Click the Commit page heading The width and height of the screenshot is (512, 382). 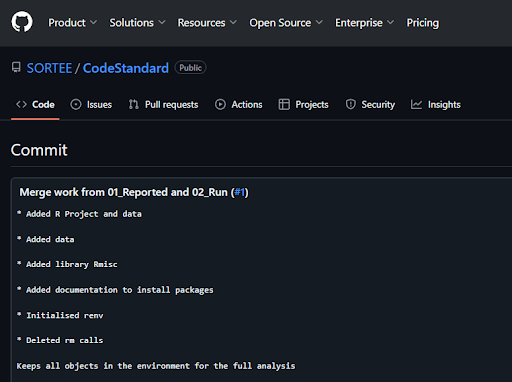39,150
